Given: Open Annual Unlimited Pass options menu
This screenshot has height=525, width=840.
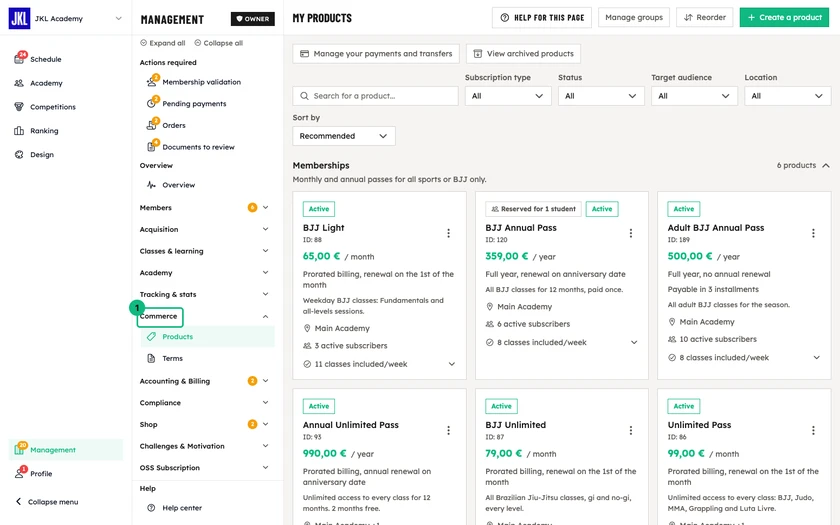Looking at the screenshot, I should [448, 430].
